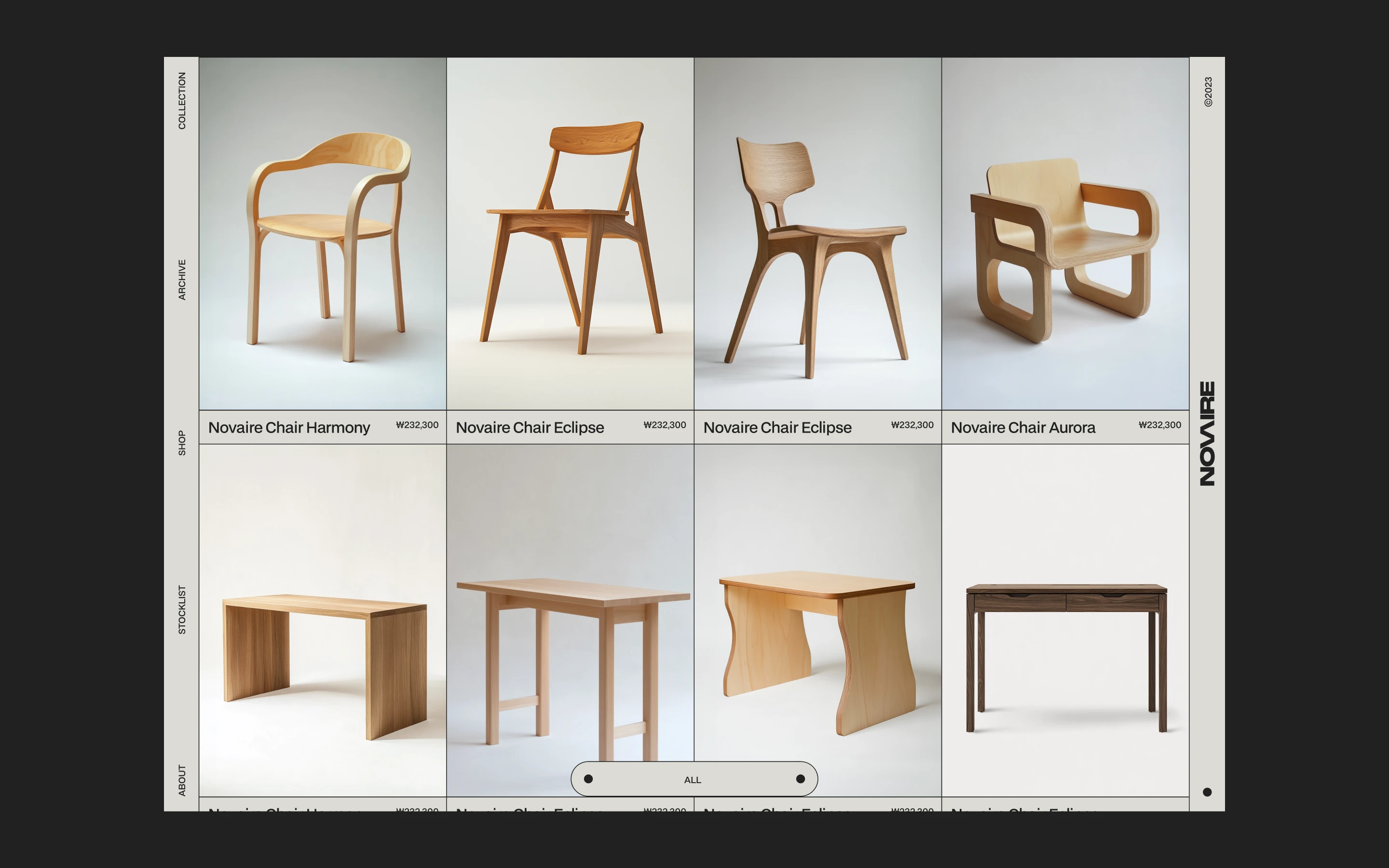Open the COLLECTION menu item
Viewport: 1389px width, 868px height.
[182, 100]
